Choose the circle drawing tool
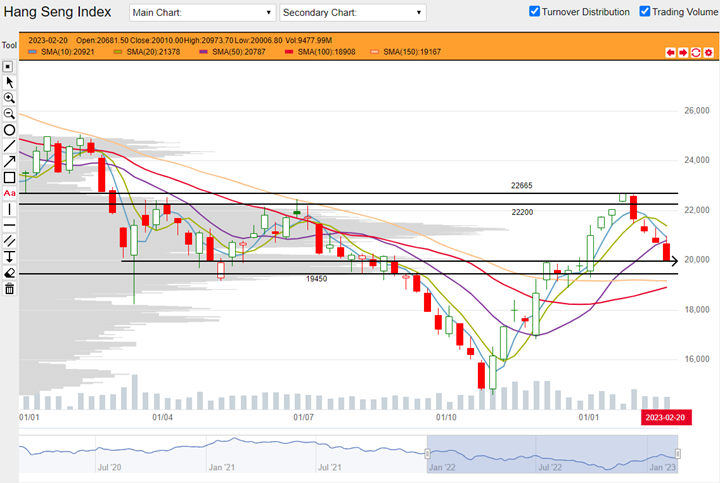Image resolution: width=720 pixels, height=483 pixels. coord(9,130)
